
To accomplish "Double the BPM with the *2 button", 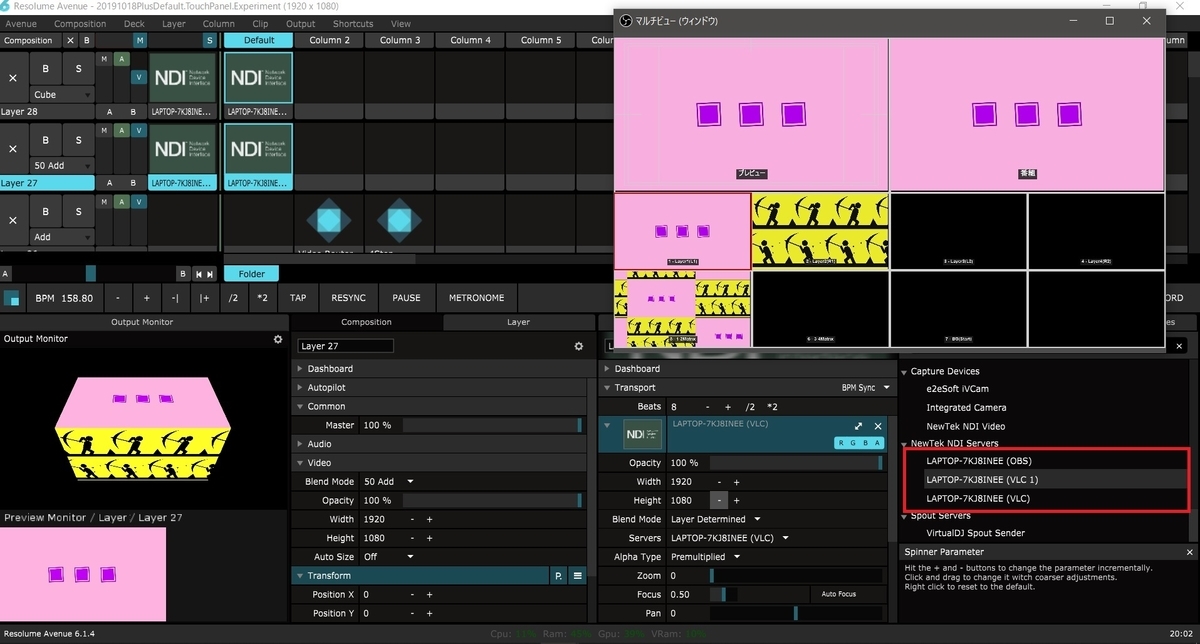I will click(x=262, y=298).
